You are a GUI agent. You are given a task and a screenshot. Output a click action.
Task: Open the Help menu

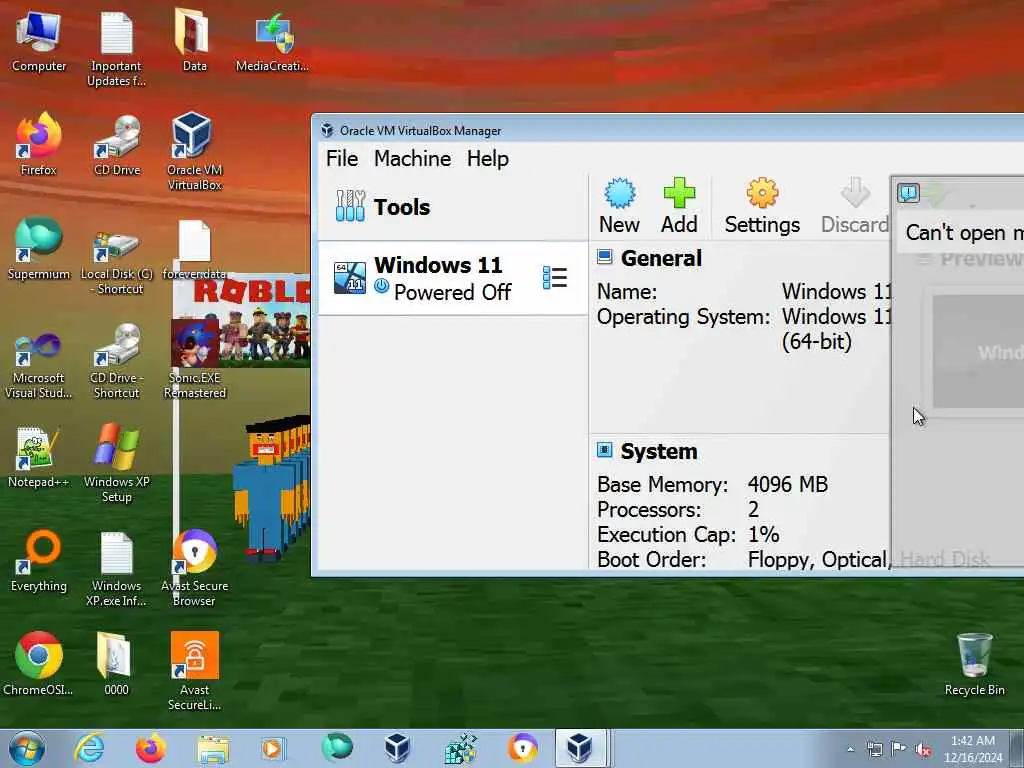coord(487,159)
